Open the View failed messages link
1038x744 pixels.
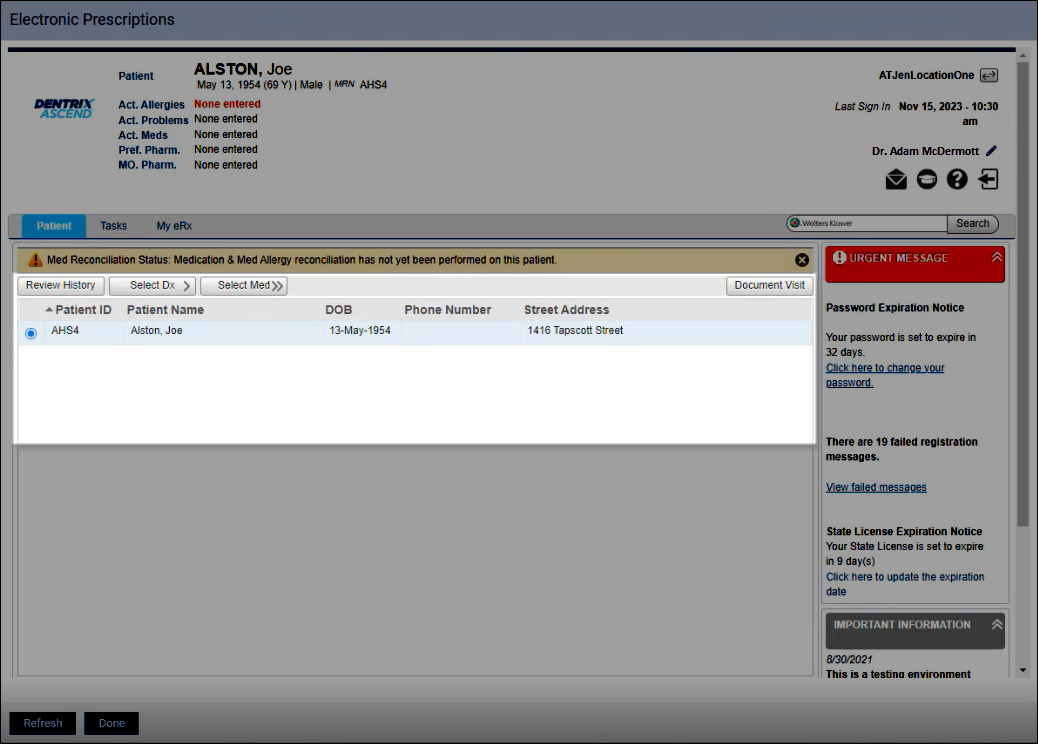876,488
